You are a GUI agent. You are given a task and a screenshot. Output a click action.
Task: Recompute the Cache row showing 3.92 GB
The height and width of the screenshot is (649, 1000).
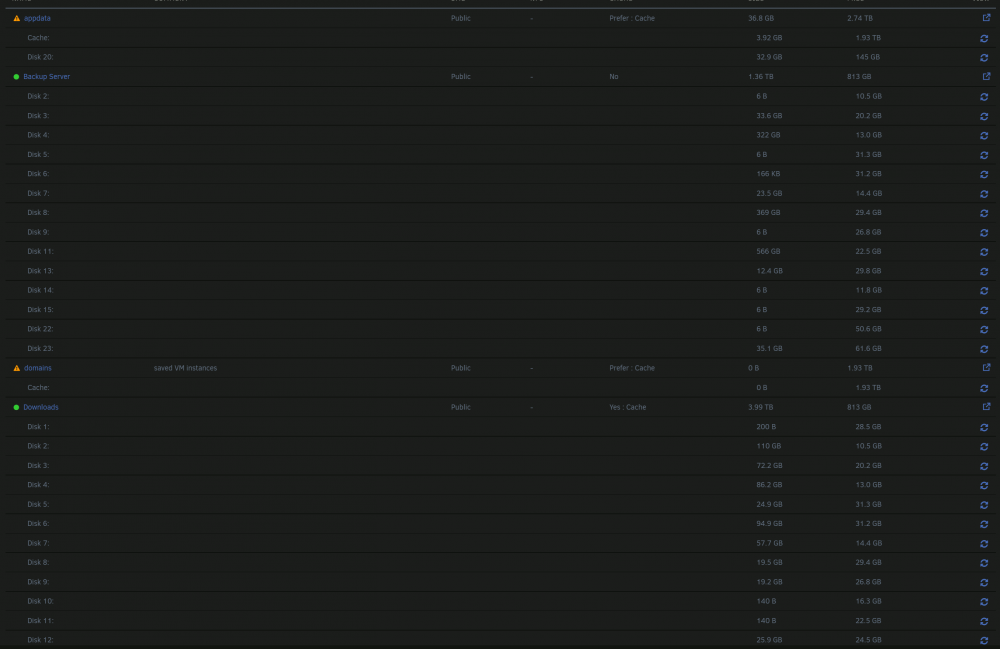click(x=984, y=38)
